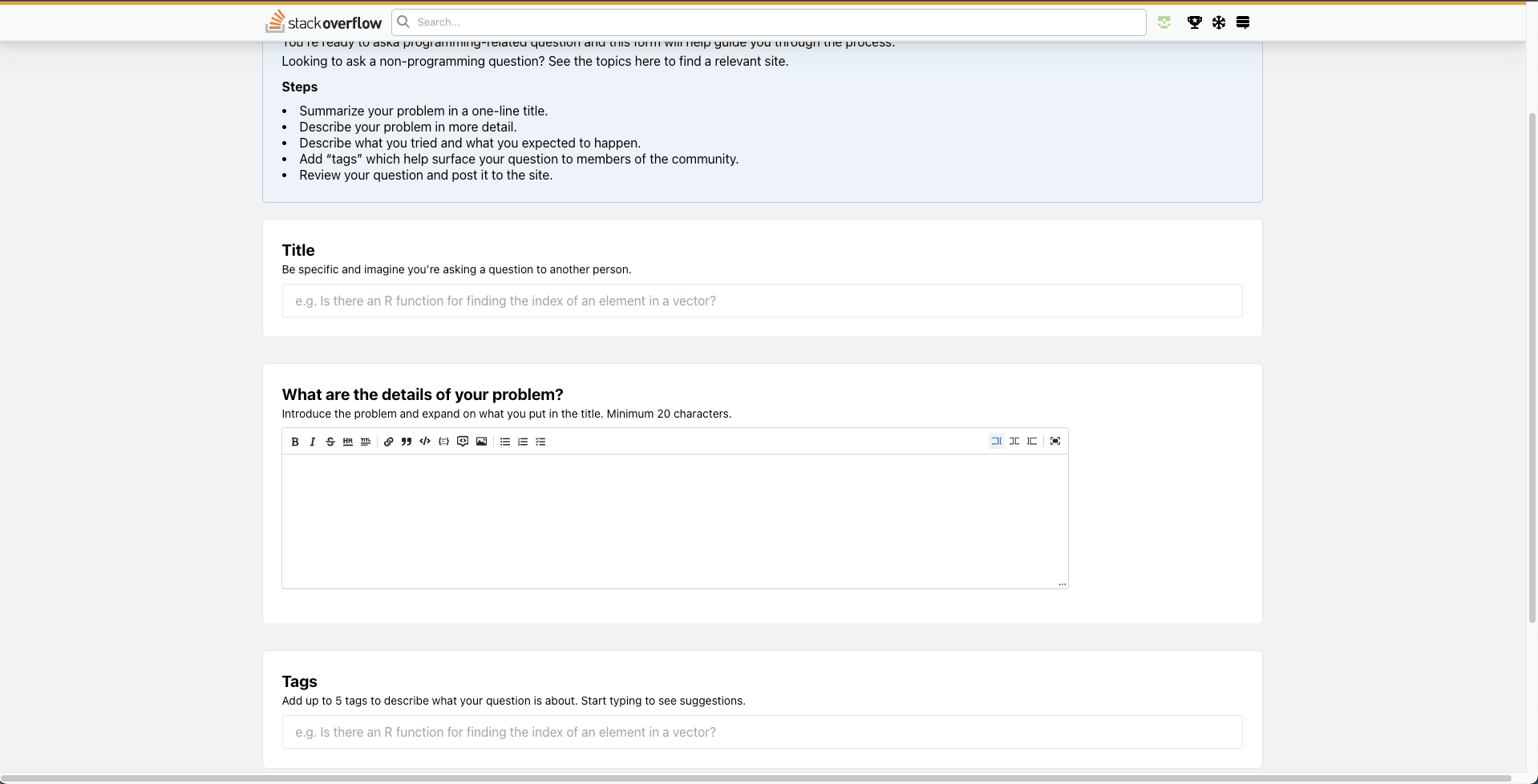The image size is (1538, 784).
Task: Click 'Review your question and post it' step
Action: 426,175
